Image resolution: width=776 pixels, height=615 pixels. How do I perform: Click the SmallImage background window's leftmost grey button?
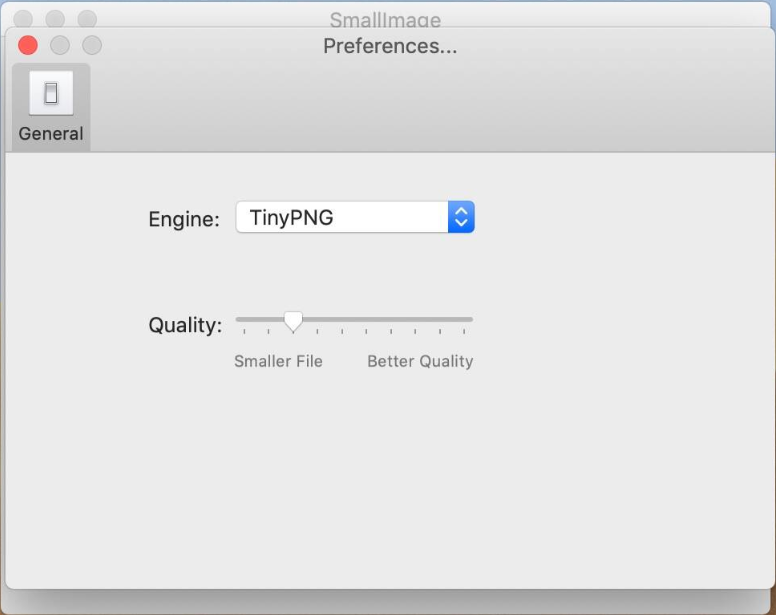coord(23,19)
